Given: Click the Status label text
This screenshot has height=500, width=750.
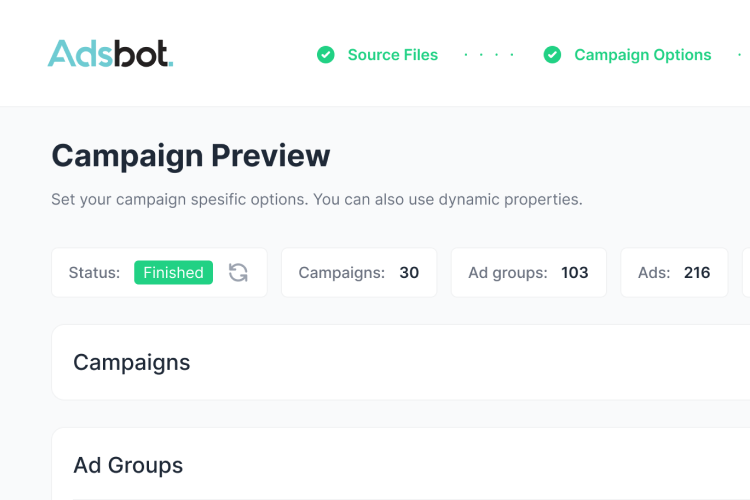Looking at the screenshot, I should (x=94, y=273).
